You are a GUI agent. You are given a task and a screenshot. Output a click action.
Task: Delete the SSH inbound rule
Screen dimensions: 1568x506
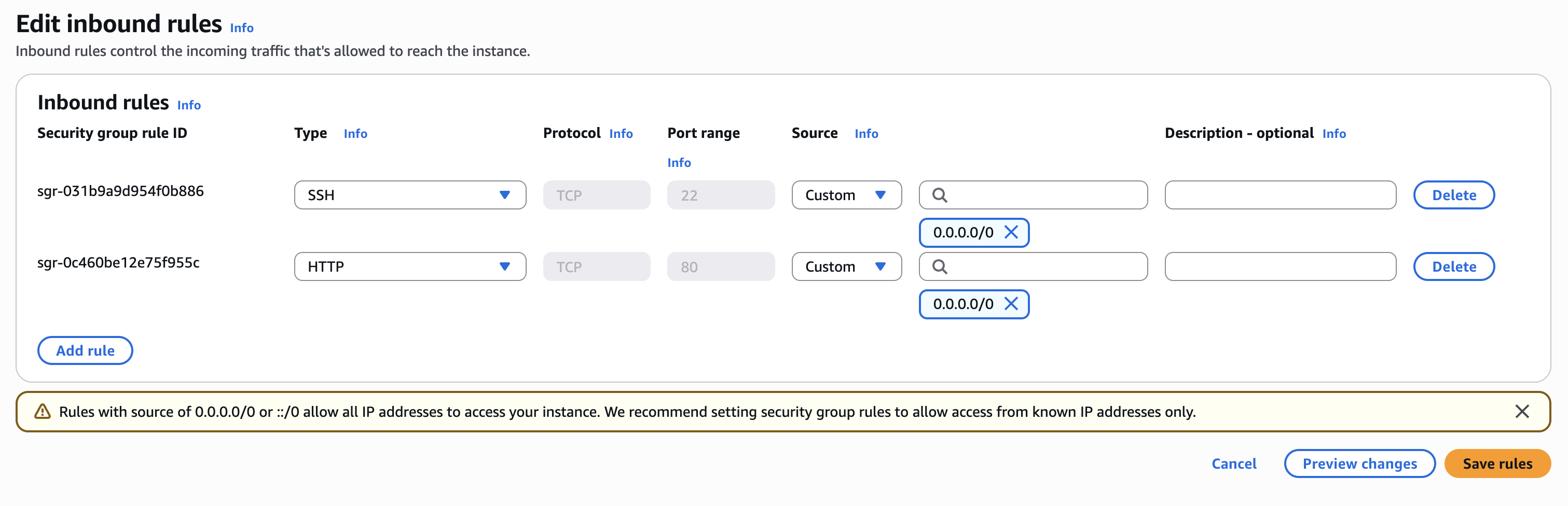tap(1453, 195)
